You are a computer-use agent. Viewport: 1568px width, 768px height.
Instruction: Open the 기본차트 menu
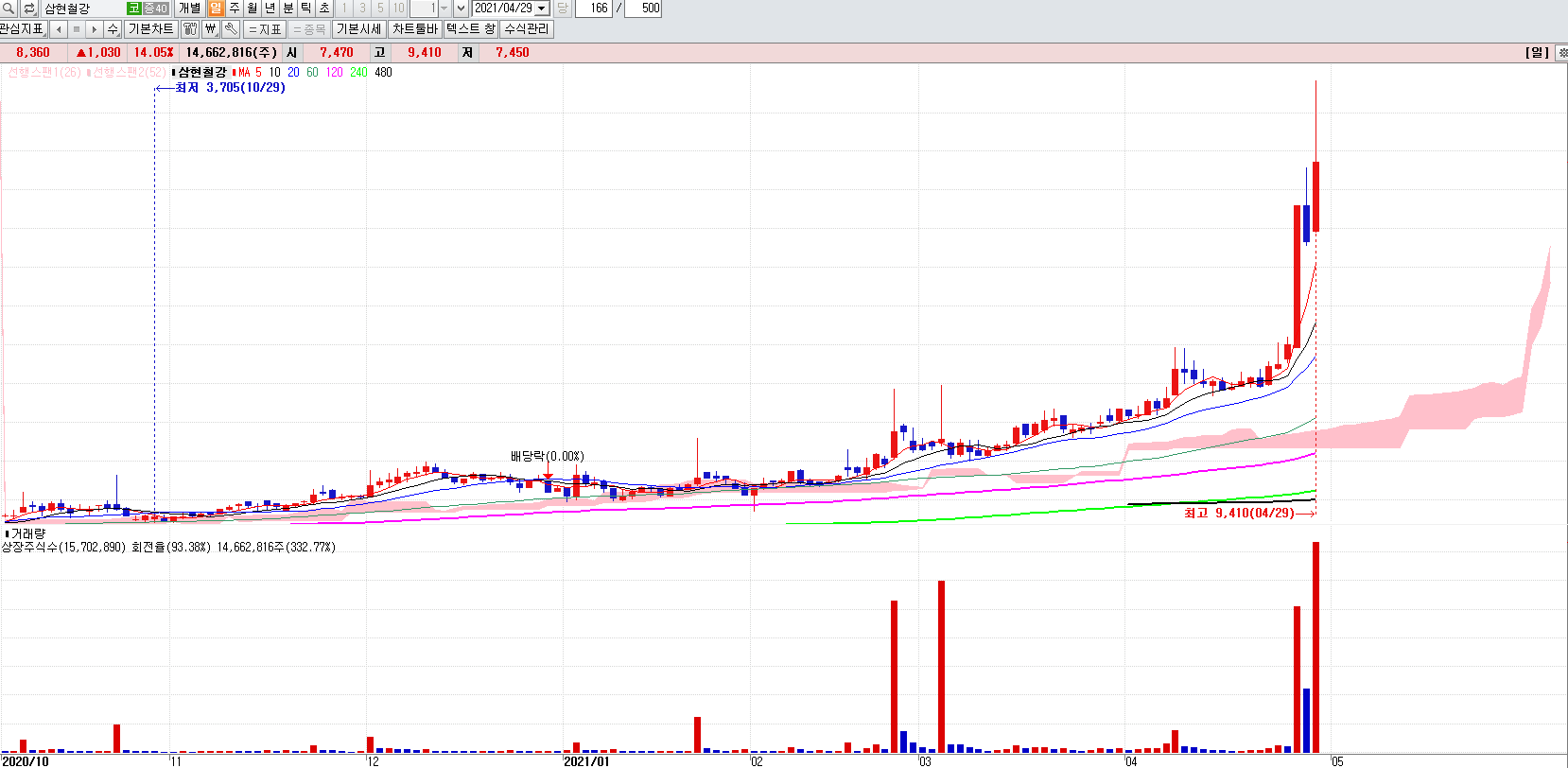point(150,29)
